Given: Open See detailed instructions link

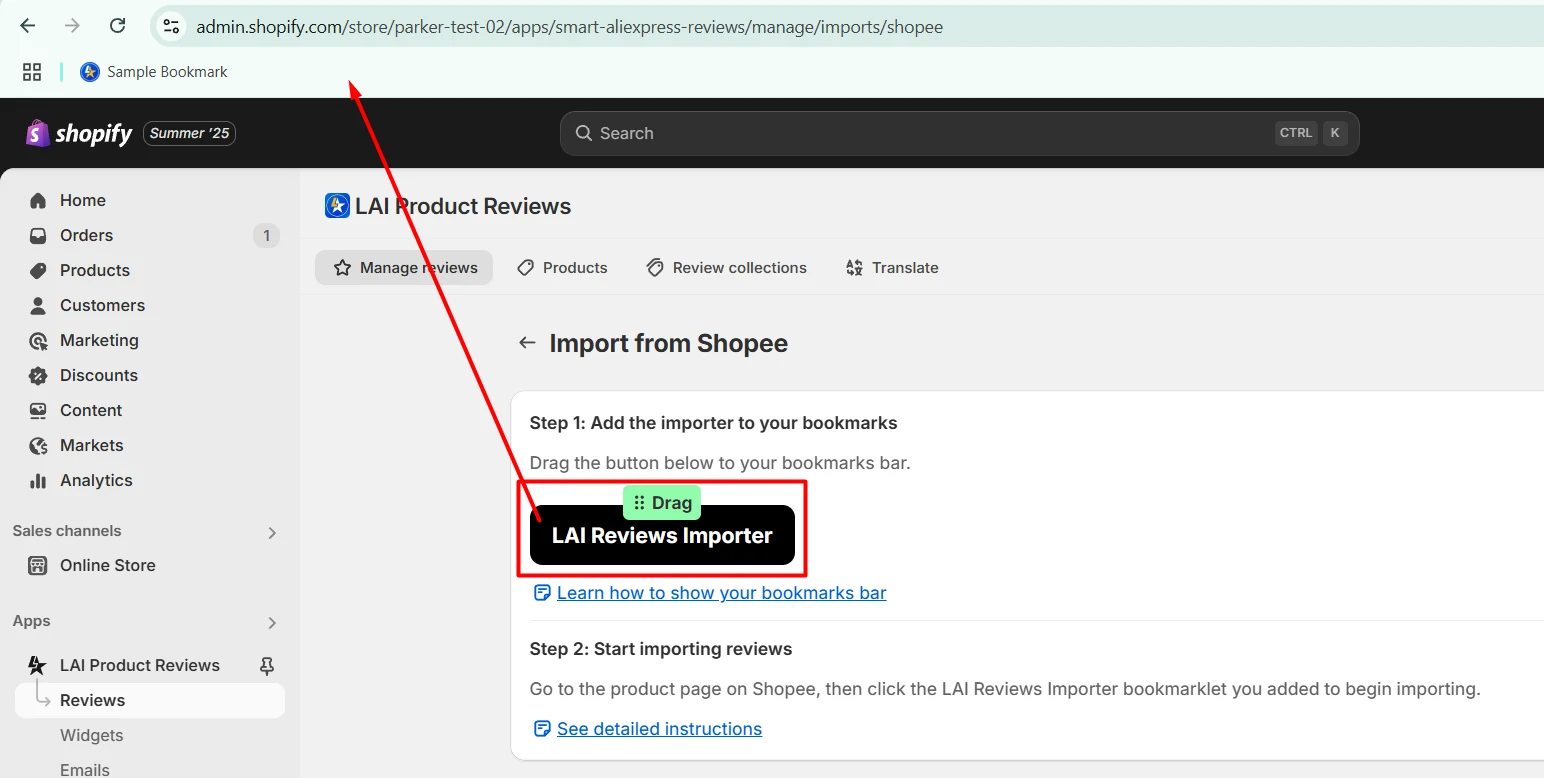Looking at the screenshot, I should (659, 729).
